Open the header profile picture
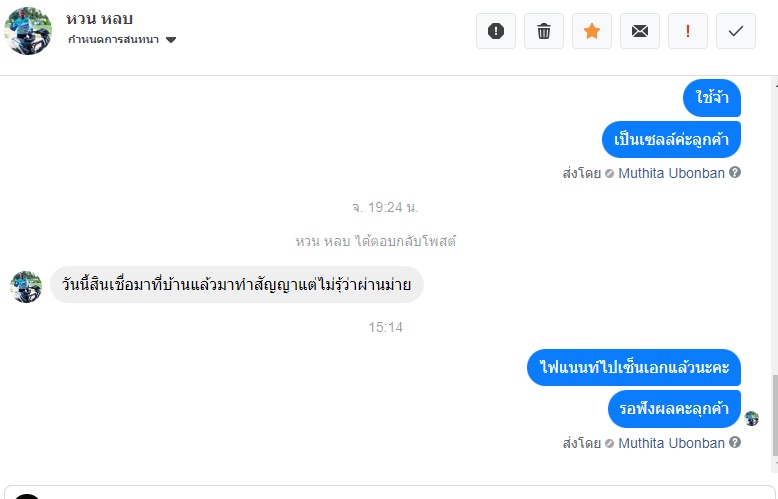This screenshot has height=499, width=778. click(28, 31)
